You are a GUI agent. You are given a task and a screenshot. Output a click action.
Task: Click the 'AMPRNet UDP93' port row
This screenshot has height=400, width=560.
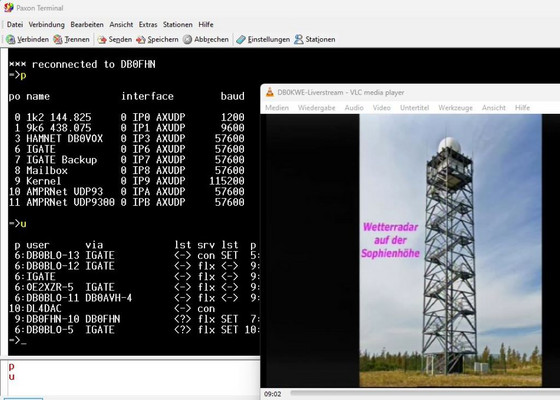tap(127, 192)
